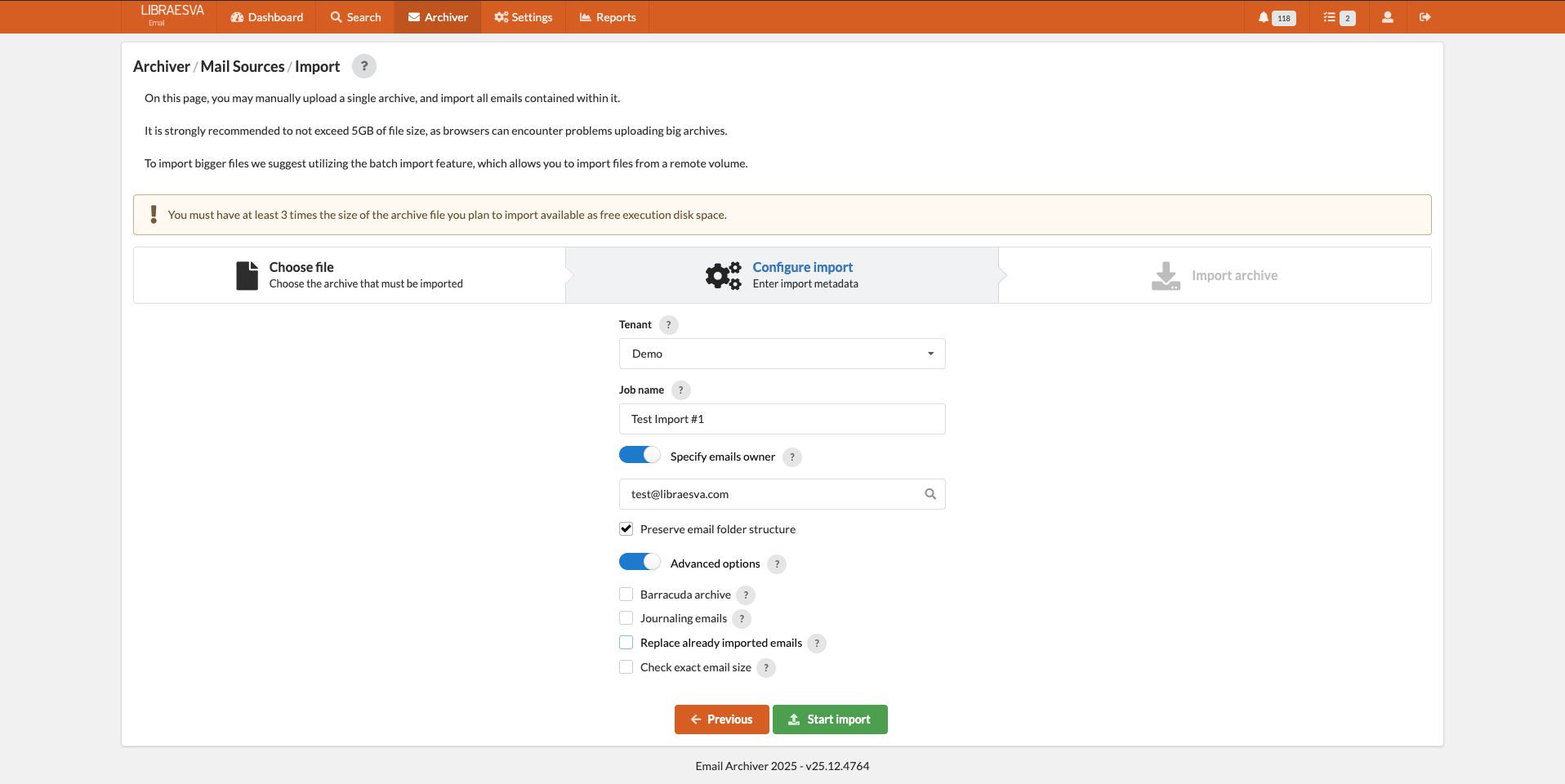This screenshot has height=784, width=1565.
Task: Show help for Check exact email size
Action: point(766,668)
